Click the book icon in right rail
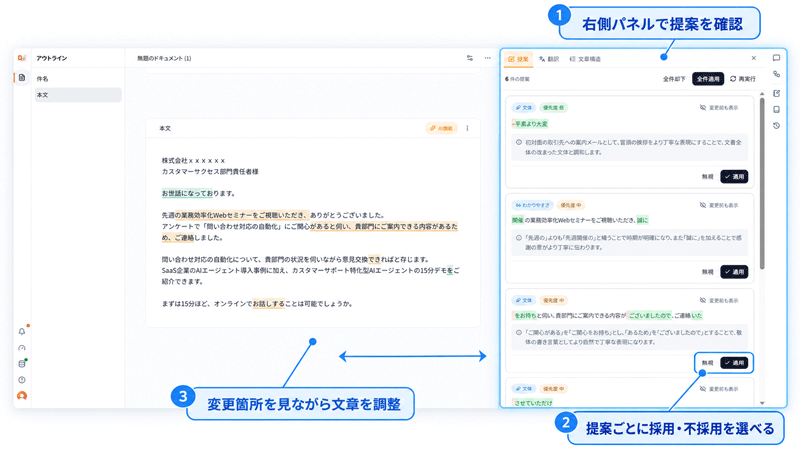The height and width of the screenshot is (450, 800). [777, 109]
